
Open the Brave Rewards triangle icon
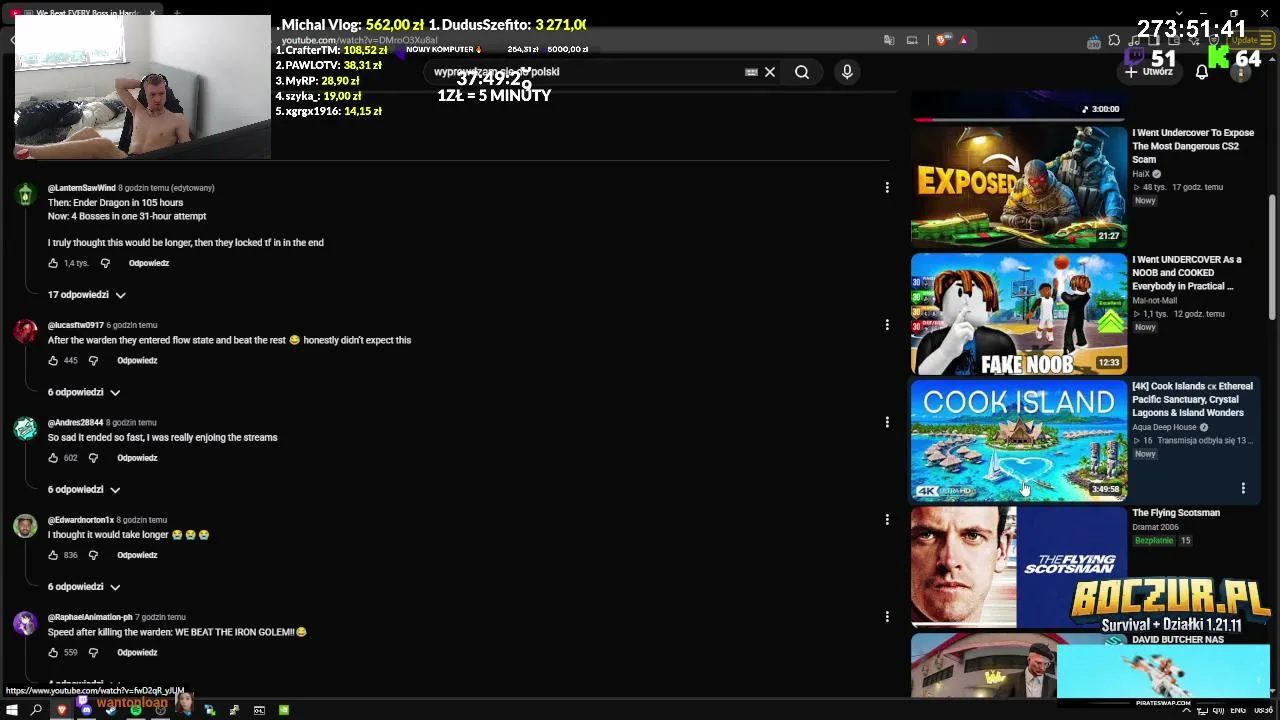(x=963, y=40)
